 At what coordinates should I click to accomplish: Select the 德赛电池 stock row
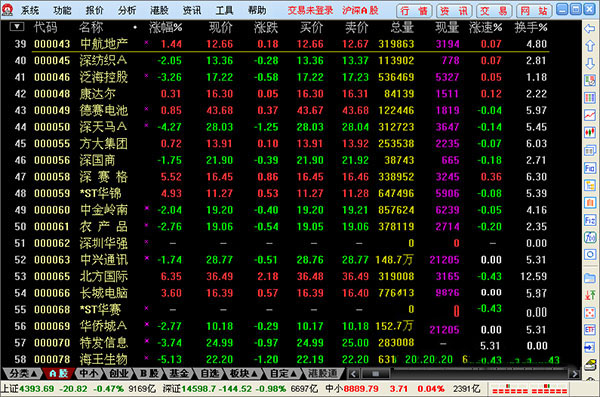point(281,110)
